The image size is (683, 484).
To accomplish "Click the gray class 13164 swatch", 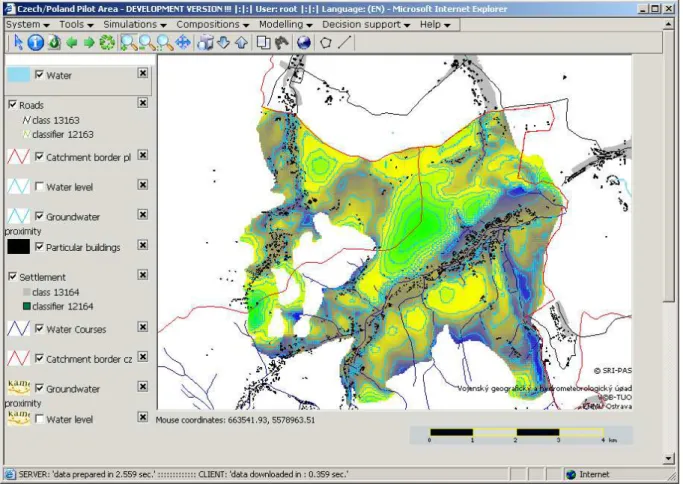I will click(x=27, y=292).
